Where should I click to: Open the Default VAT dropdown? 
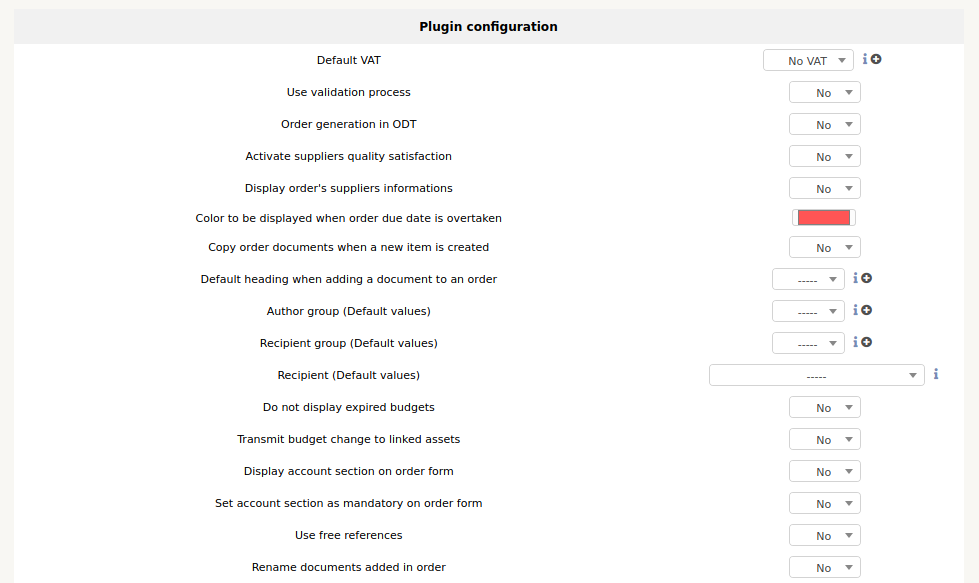pos(808,61)
